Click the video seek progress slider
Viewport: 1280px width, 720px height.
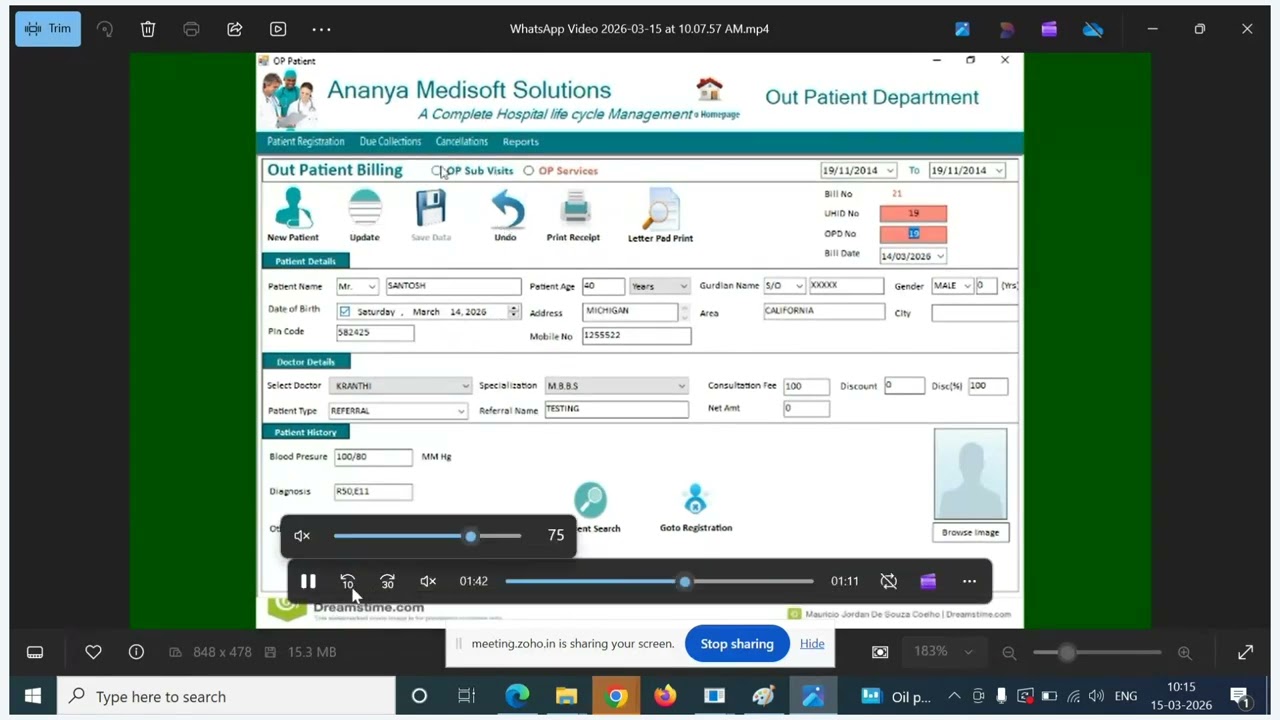click(x=659, y=581)
